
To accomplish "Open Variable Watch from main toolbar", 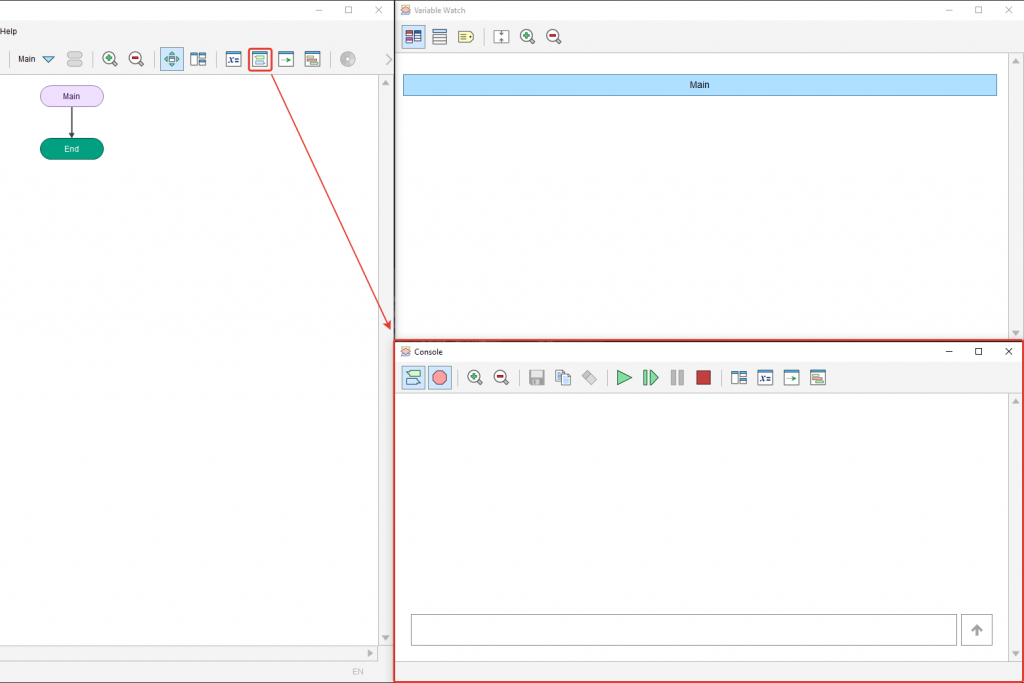I will [234, 59].
